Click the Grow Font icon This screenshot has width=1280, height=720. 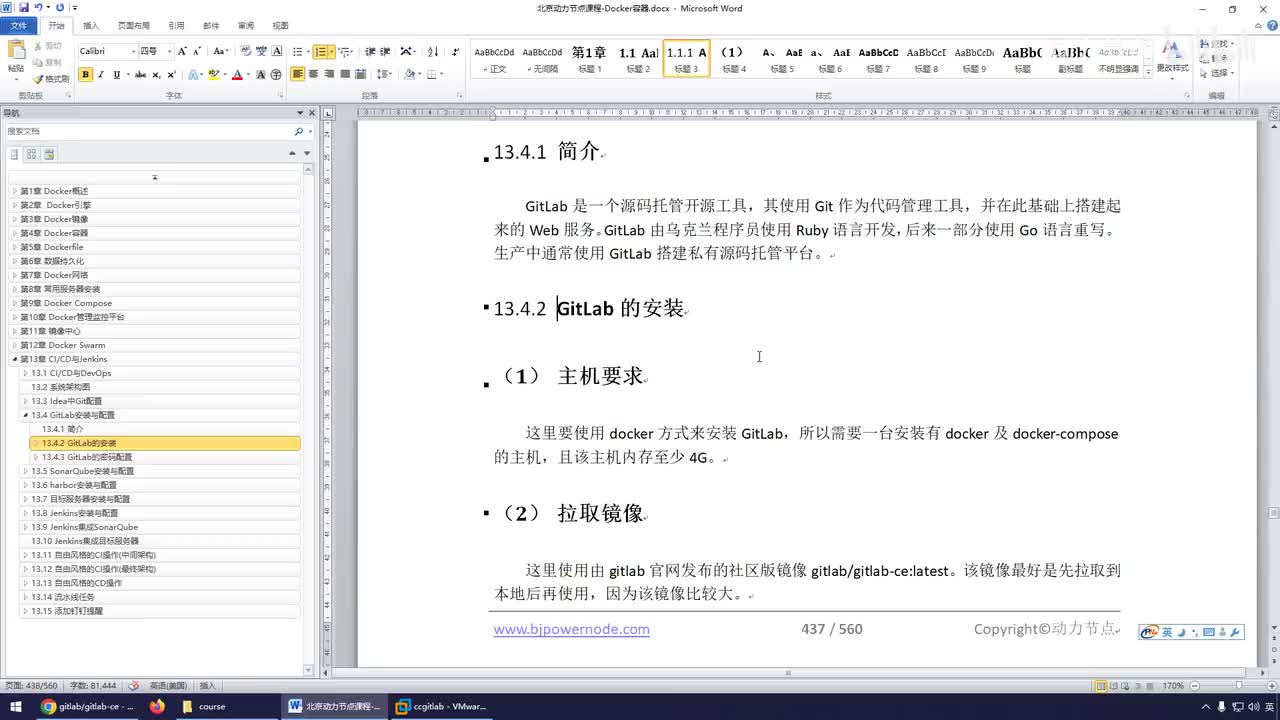pyautogui.click(x=183, y=51)
